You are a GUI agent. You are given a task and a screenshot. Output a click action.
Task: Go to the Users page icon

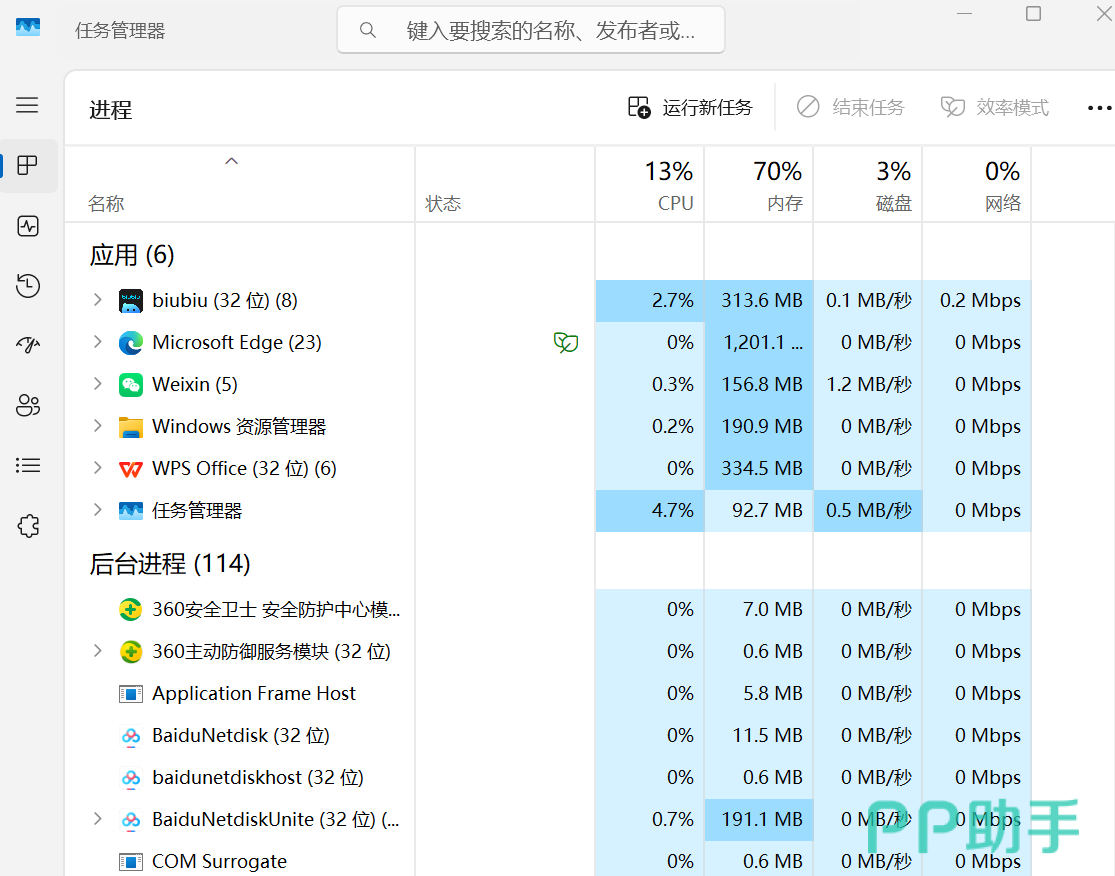tap(28, 405)
